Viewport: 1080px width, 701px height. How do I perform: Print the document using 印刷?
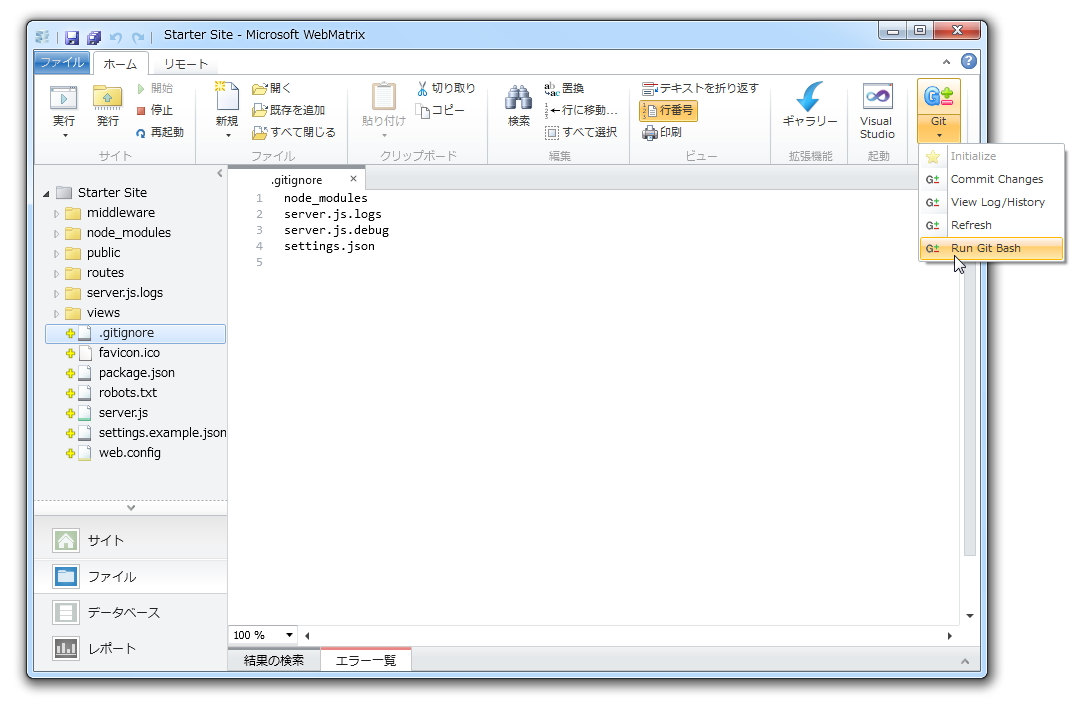point(673,132)
